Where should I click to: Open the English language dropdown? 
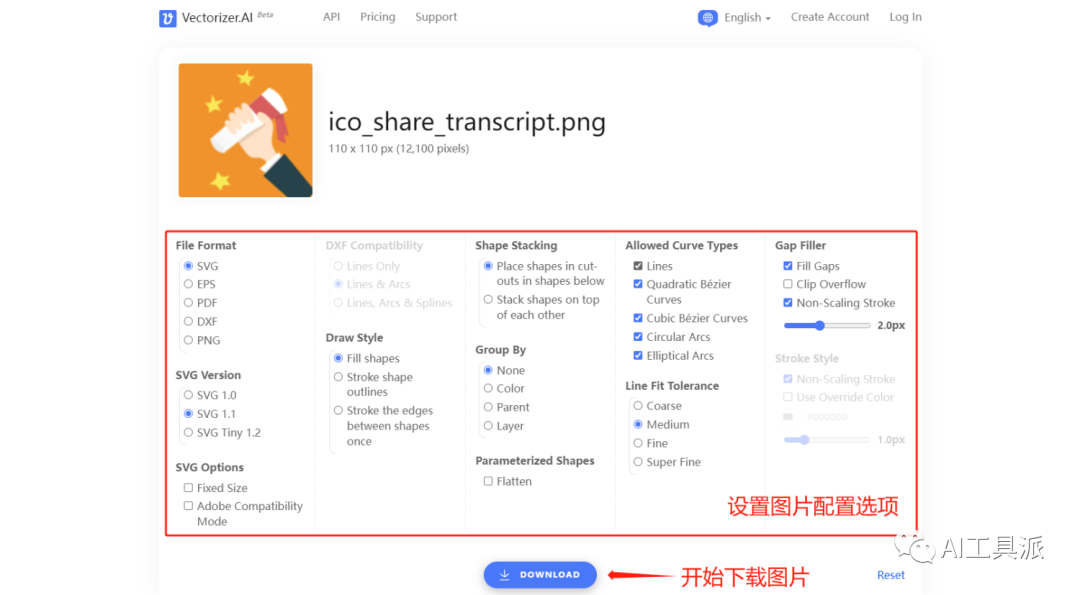click(747, 18)
